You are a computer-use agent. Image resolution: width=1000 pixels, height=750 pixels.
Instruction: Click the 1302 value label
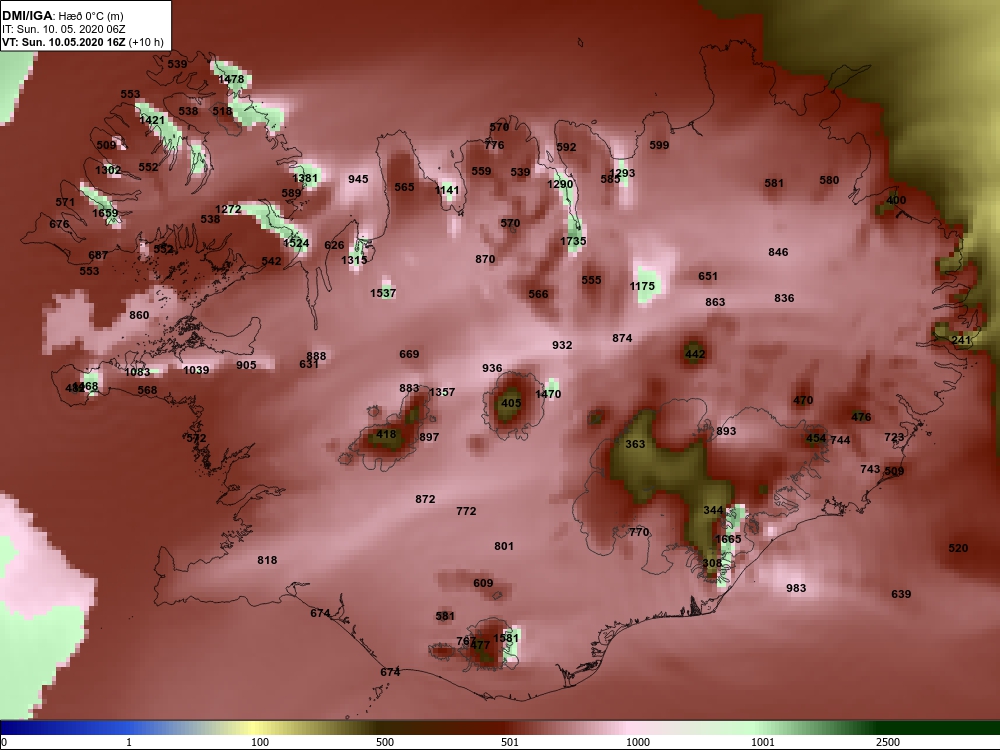pyautogui.click(x=108, y=170)
